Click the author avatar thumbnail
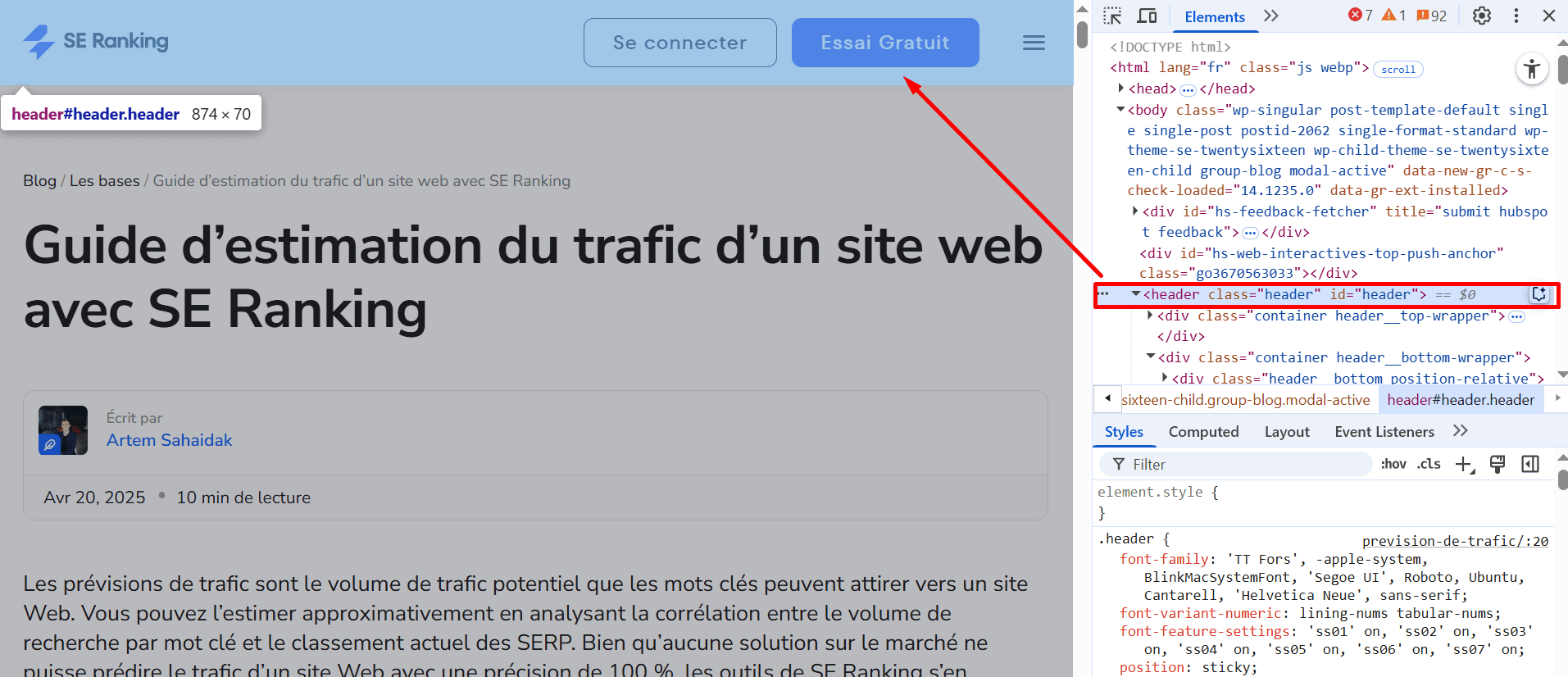Image resolution: width=1568 pixels, height=677 pixels. click(x=63, y=430)
